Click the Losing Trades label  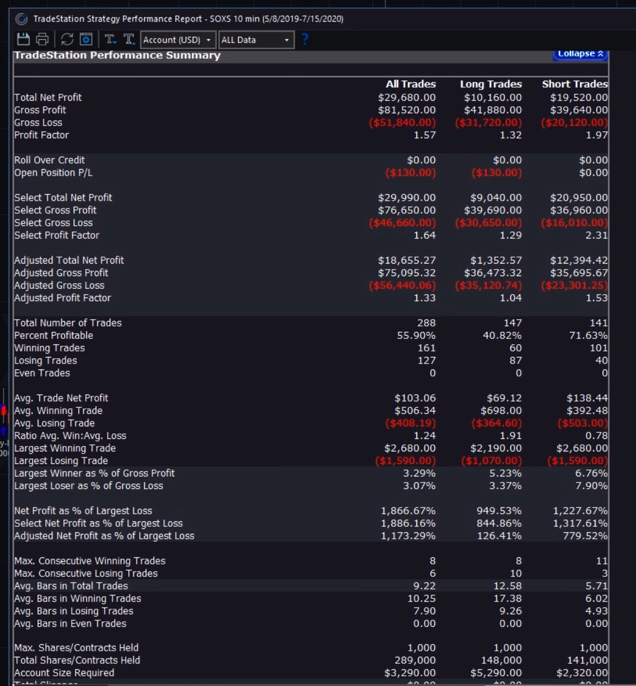[45, 360]
